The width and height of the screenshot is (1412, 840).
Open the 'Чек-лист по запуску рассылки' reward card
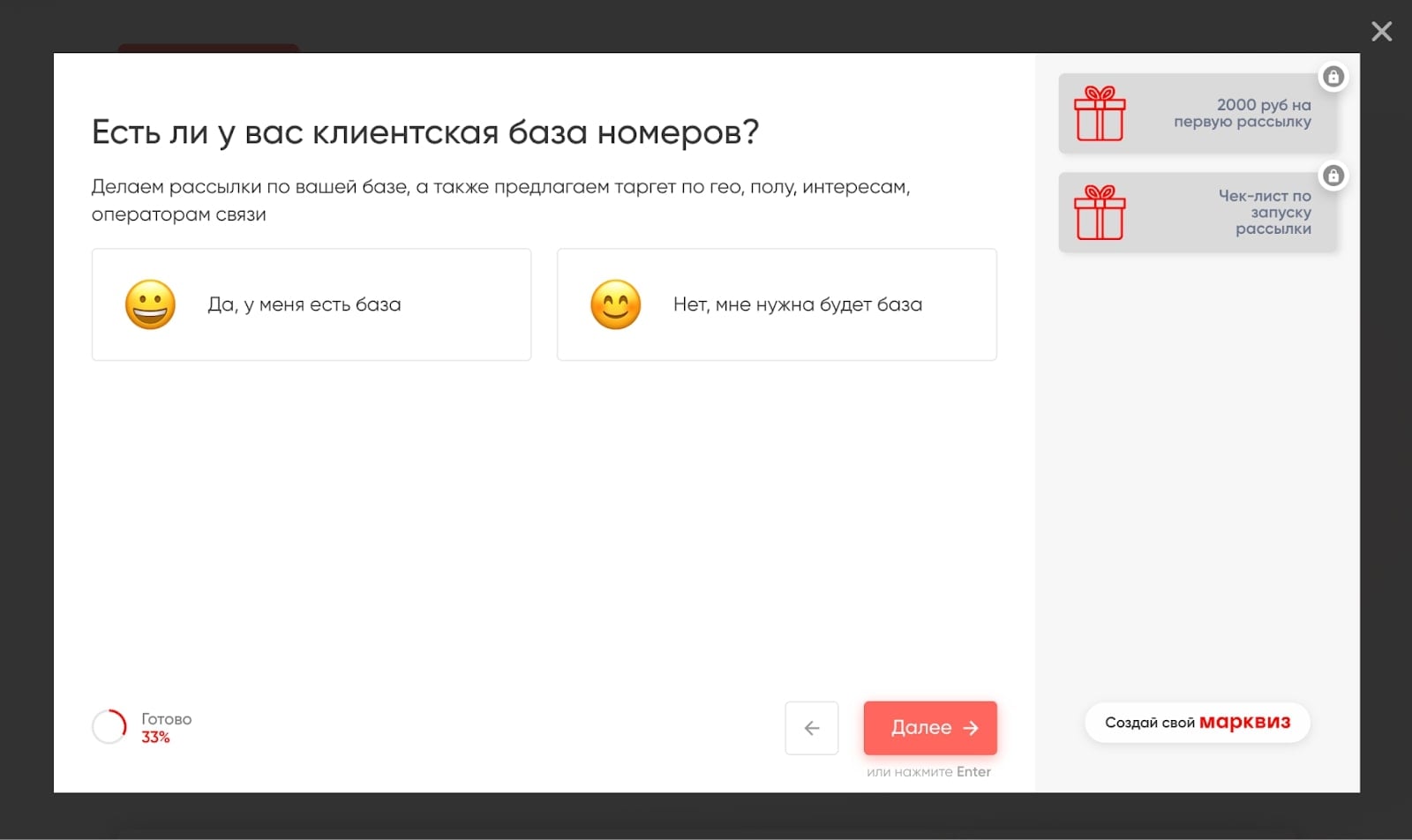pos(1198,212)
